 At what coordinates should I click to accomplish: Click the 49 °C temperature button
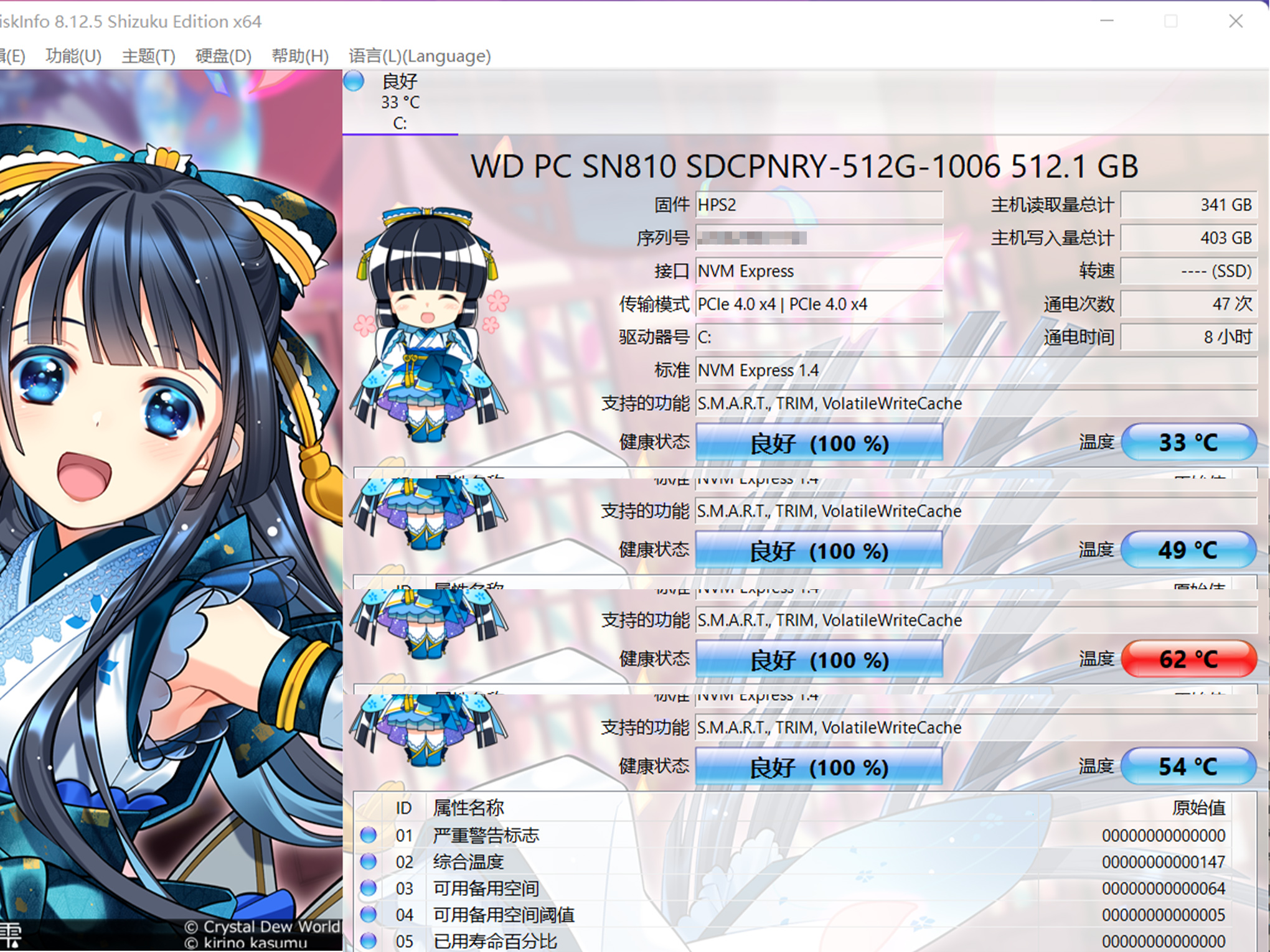(x=1189, y=550)
